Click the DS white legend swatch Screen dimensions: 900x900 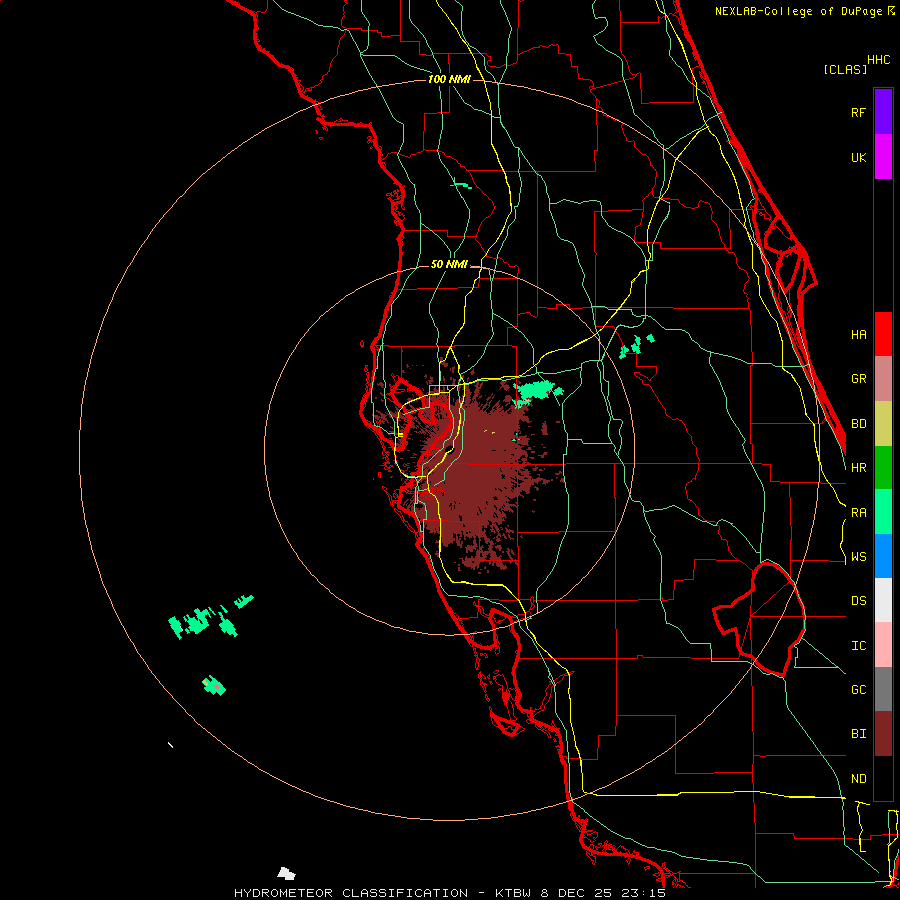(x=883, y=600)
